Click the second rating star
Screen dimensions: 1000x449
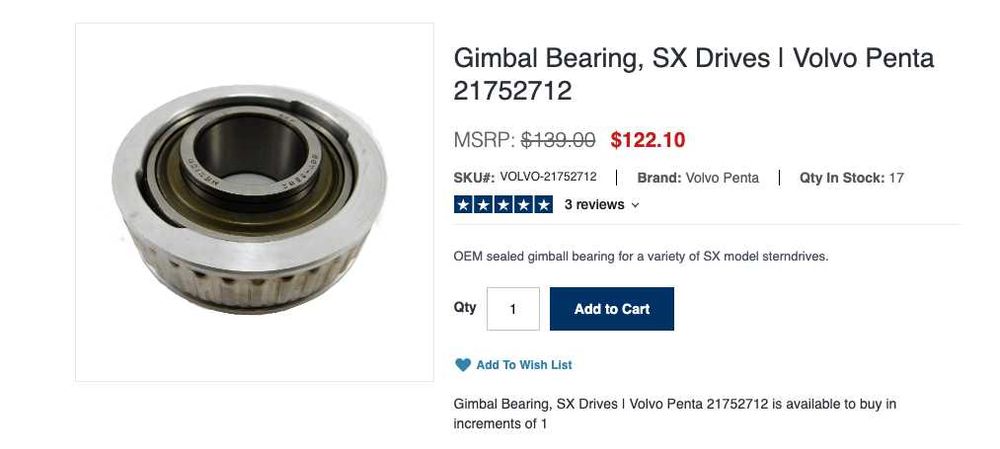(483, 205)
